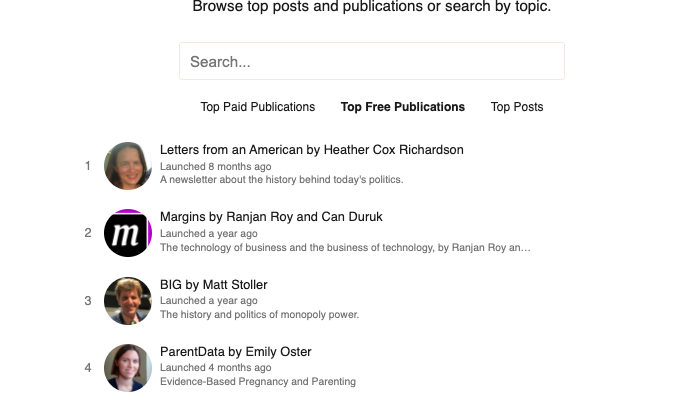Image resolution: width=698 pixels, height=400 pixels.
Task: Open Letters from an American title
Action: tap(311, 150)
